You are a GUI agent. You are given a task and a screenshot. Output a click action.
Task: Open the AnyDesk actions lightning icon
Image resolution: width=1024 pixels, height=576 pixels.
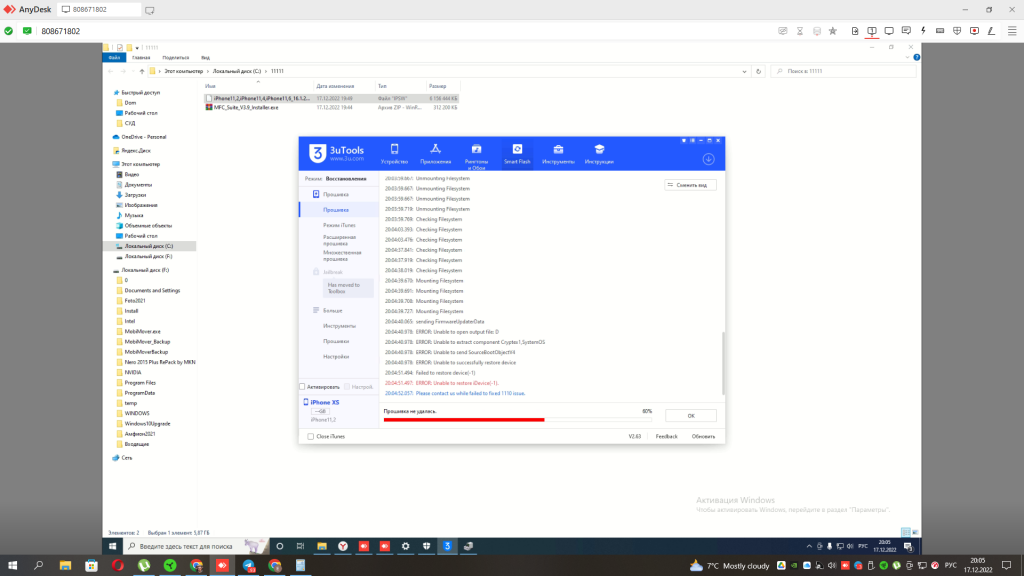923,31
